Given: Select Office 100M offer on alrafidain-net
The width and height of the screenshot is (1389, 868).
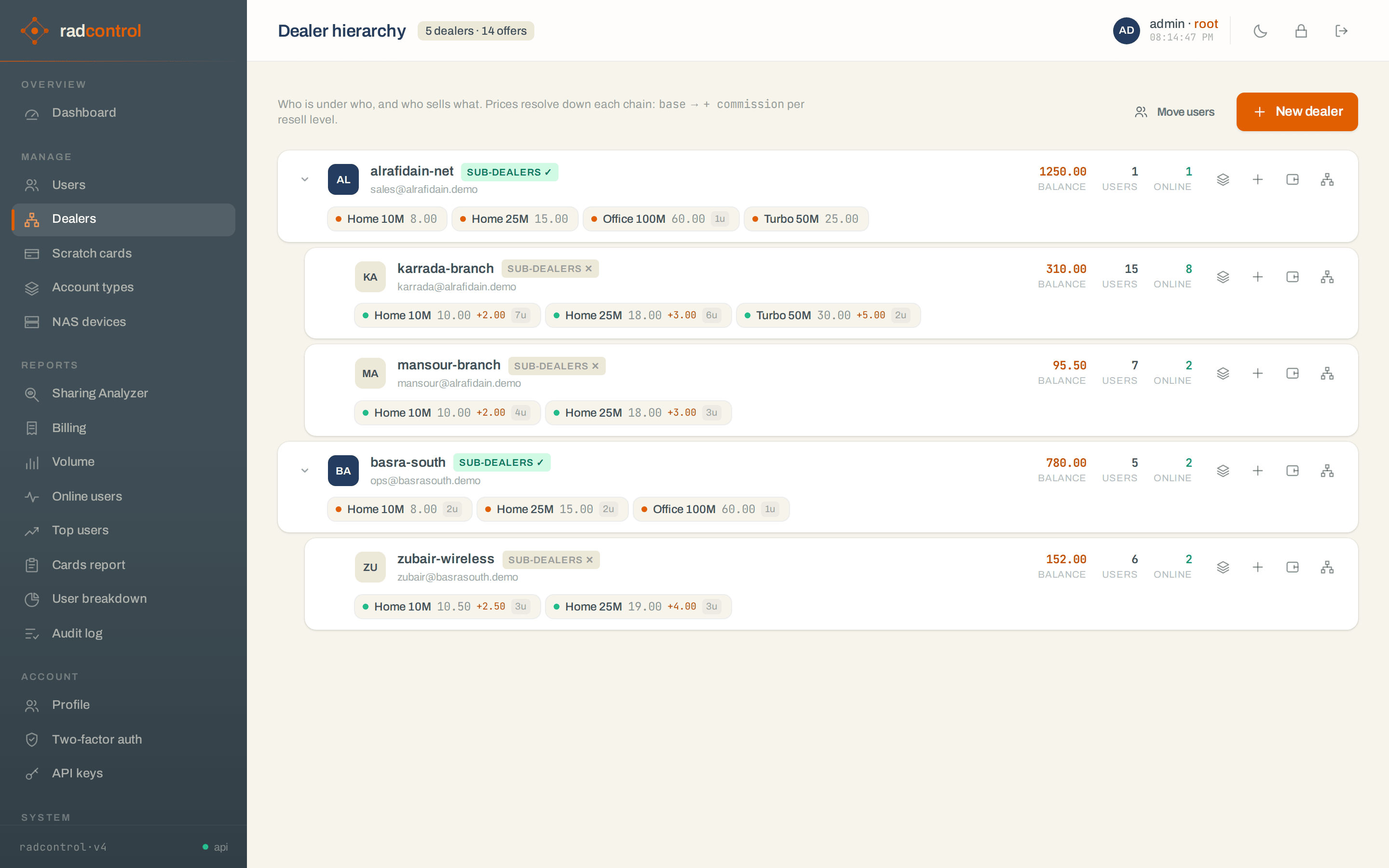Looking at the screenshot, I should (x=661, y=219).
